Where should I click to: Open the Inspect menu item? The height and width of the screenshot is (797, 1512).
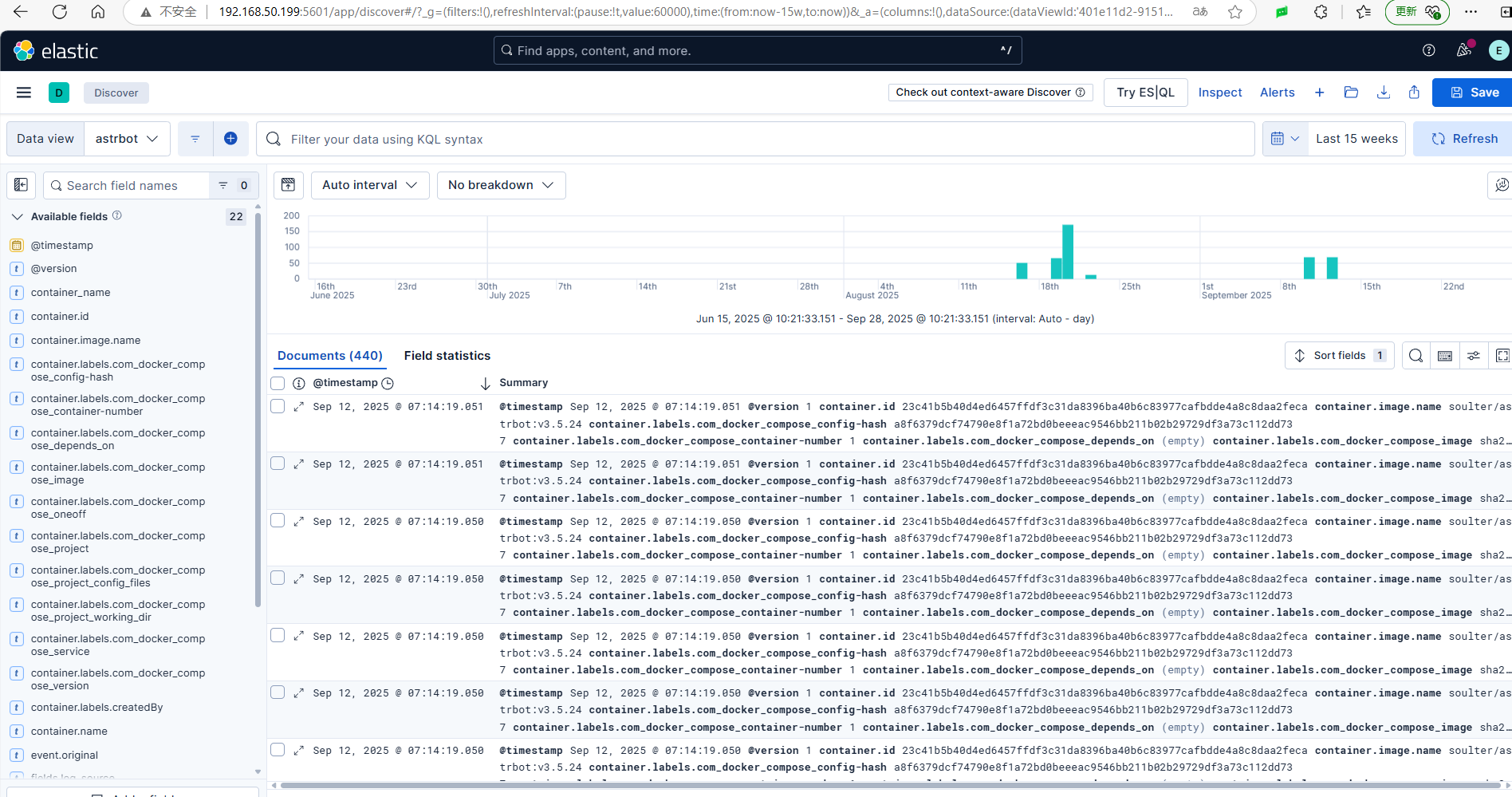[1220, 93]
